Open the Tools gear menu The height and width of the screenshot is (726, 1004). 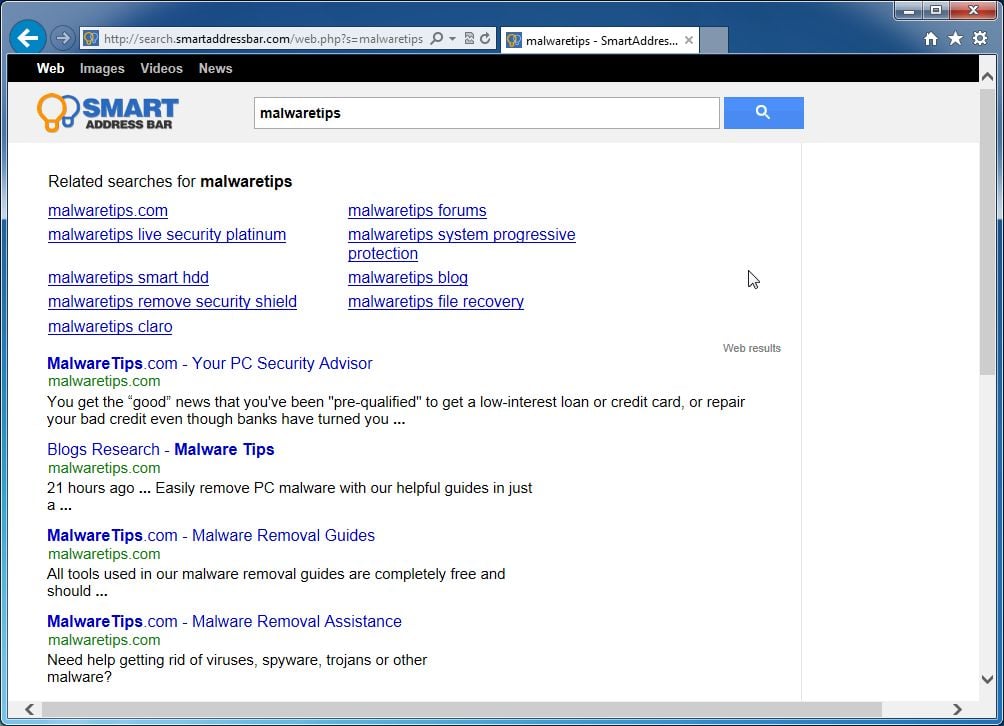tap(980, 38)
